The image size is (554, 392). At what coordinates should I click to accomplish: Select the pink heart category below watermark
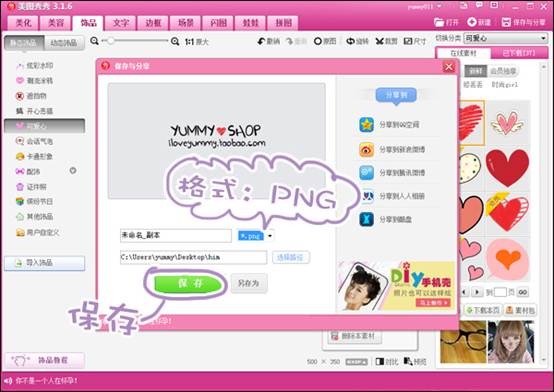pos(20,81)
